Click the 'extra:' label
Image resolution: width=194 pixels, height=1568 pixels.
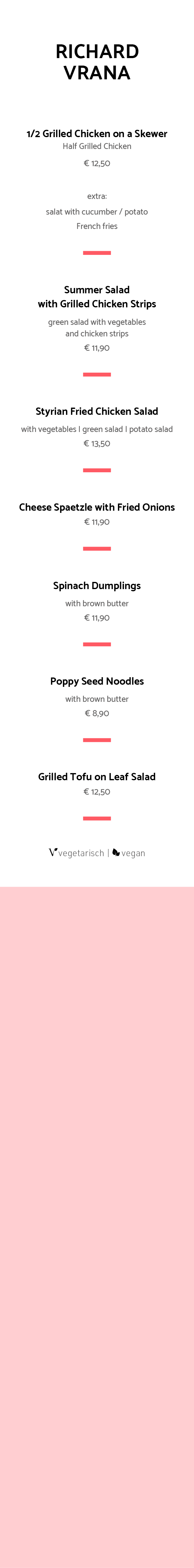coord(97,196)
